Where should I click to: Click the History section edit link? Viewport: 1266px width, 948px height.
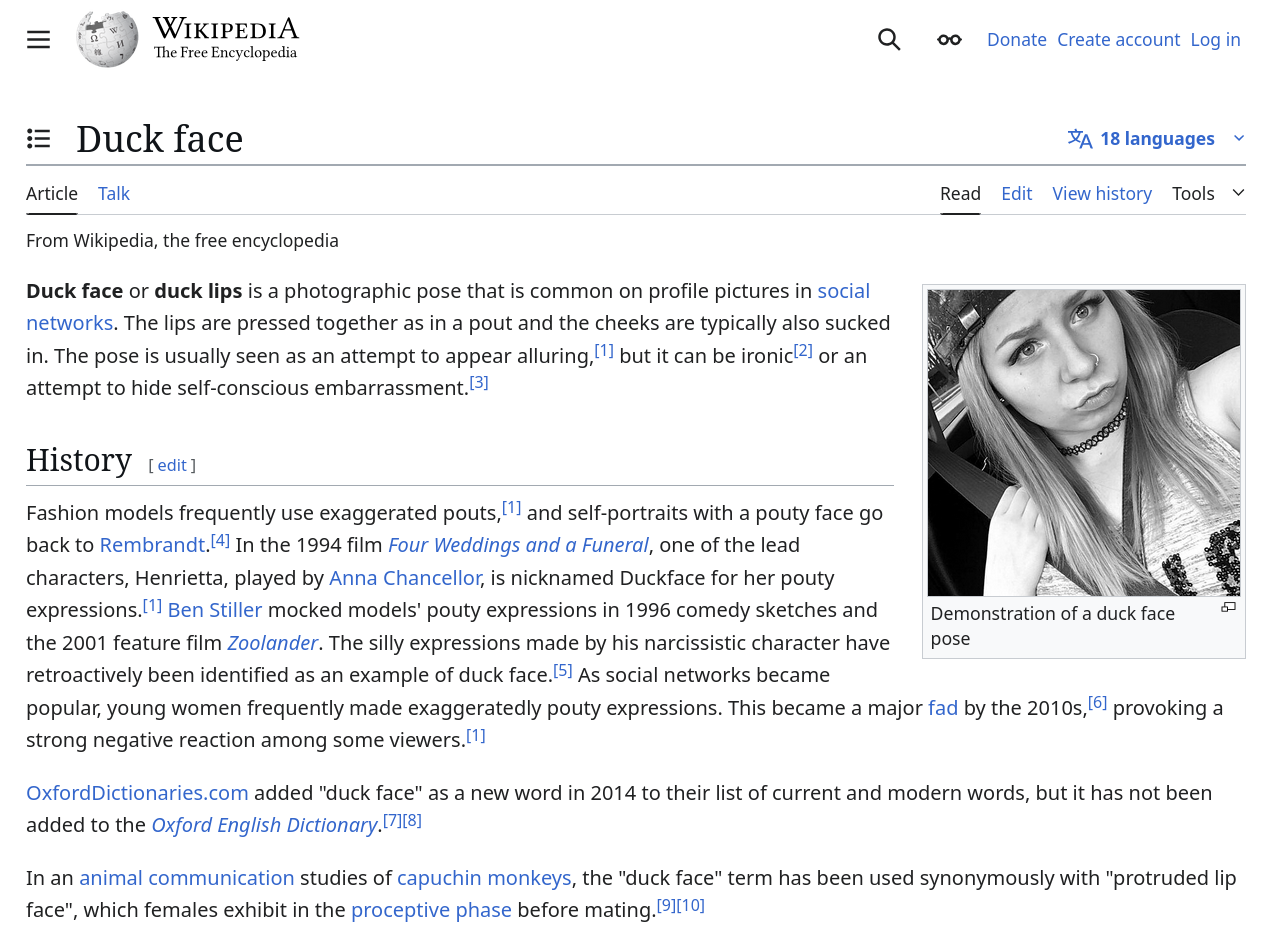(172, 465)
